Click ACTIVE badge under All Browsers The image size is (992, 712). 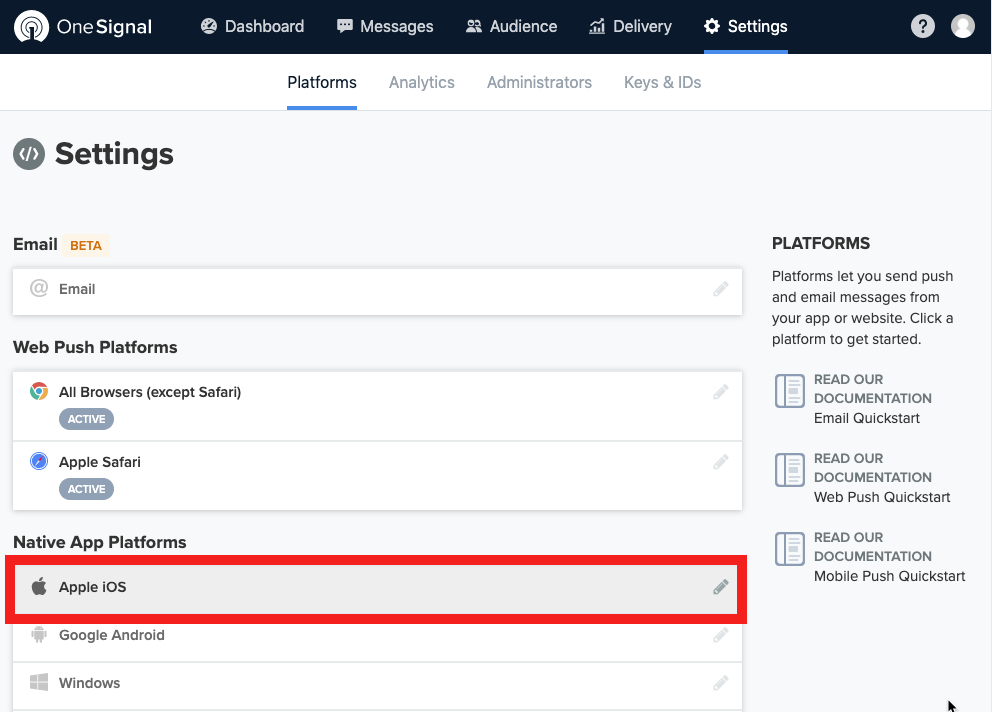(x=87, y=419)
